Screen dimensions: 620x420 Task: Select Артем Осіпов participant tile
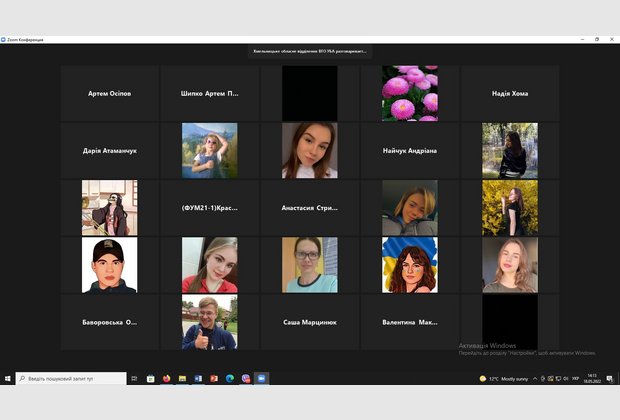(x=109, y=94)
